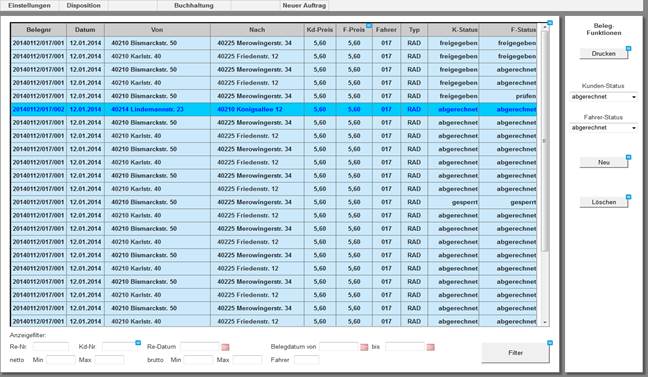Sort by Typ column header
This screenshot has width=648, height=377.
(x=414, y=30)
